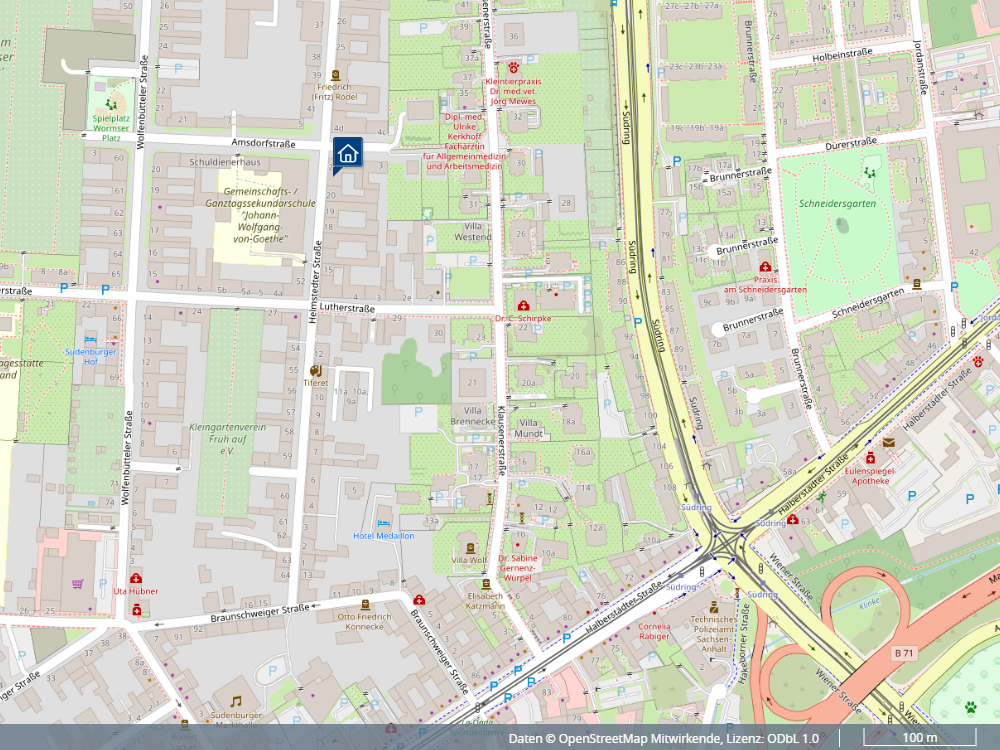Click the Friedrich (Fritz) Rödel memorial icon

[x=335, y=75]
